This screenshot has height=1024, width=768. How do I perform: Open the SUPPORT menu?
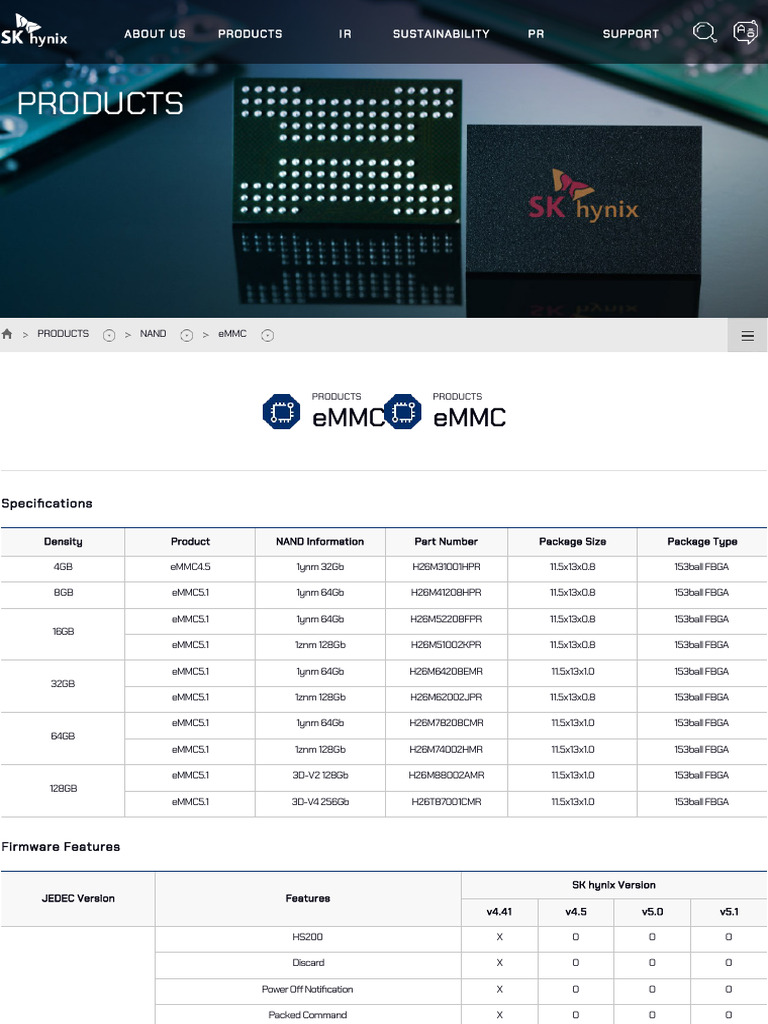[630, 34]
